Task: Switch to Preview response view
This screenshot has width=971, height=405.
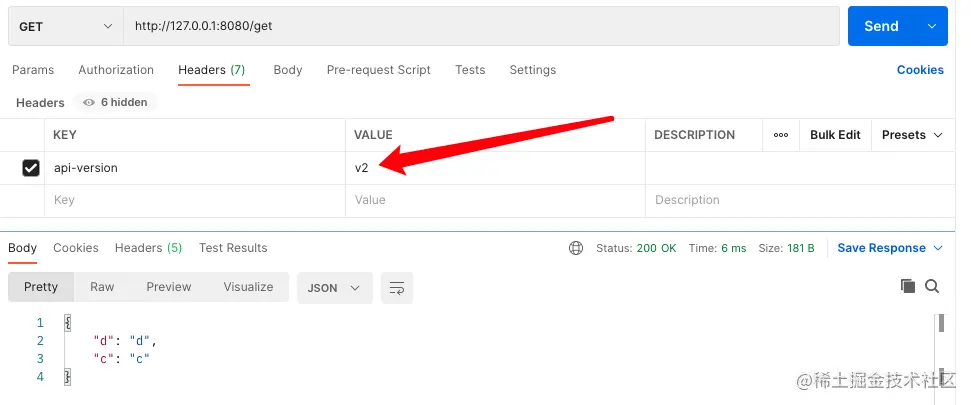Action: pos(168,287)
